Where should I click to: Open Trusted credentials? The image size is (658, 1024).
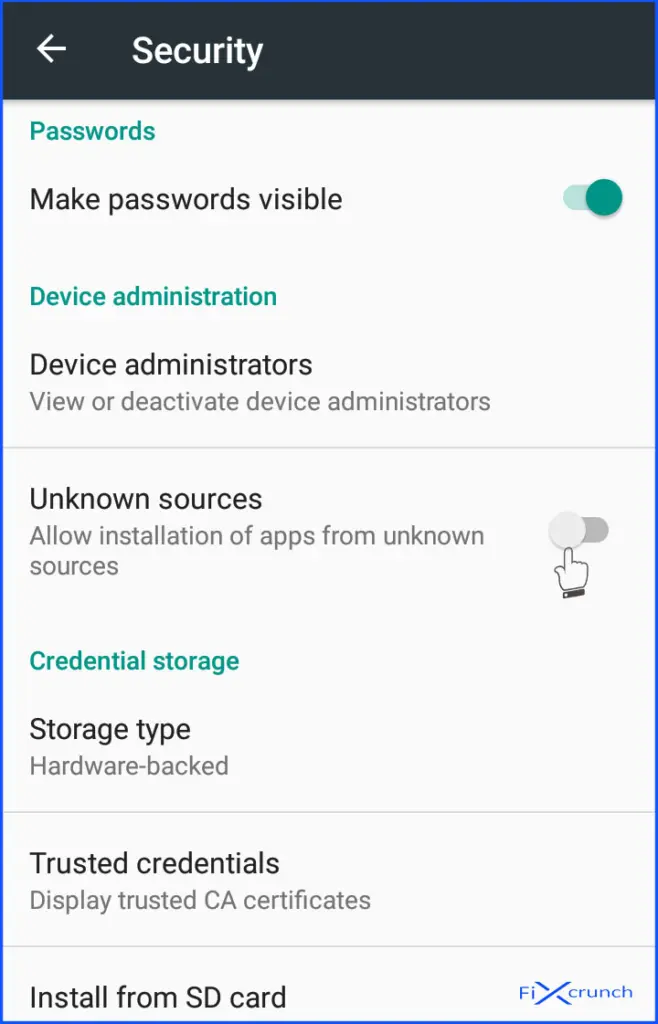coord(329,880)
